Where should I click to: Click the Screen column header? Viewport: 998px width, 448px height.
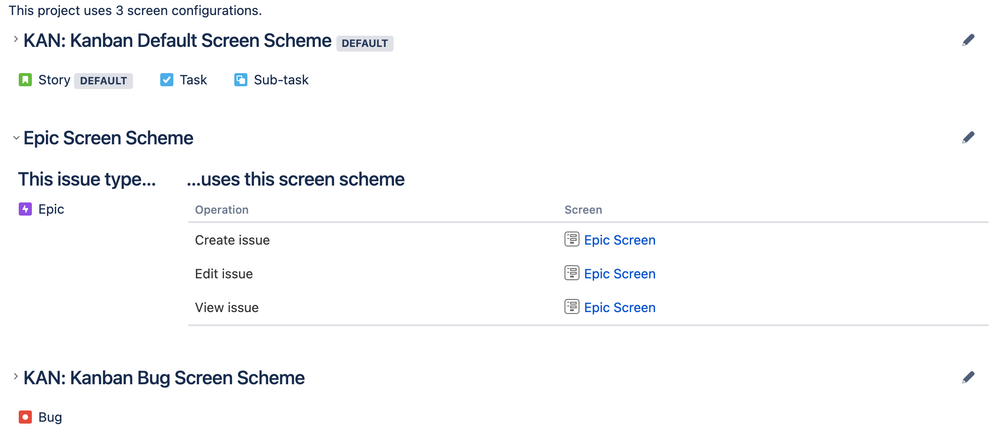tap(583, 210)
